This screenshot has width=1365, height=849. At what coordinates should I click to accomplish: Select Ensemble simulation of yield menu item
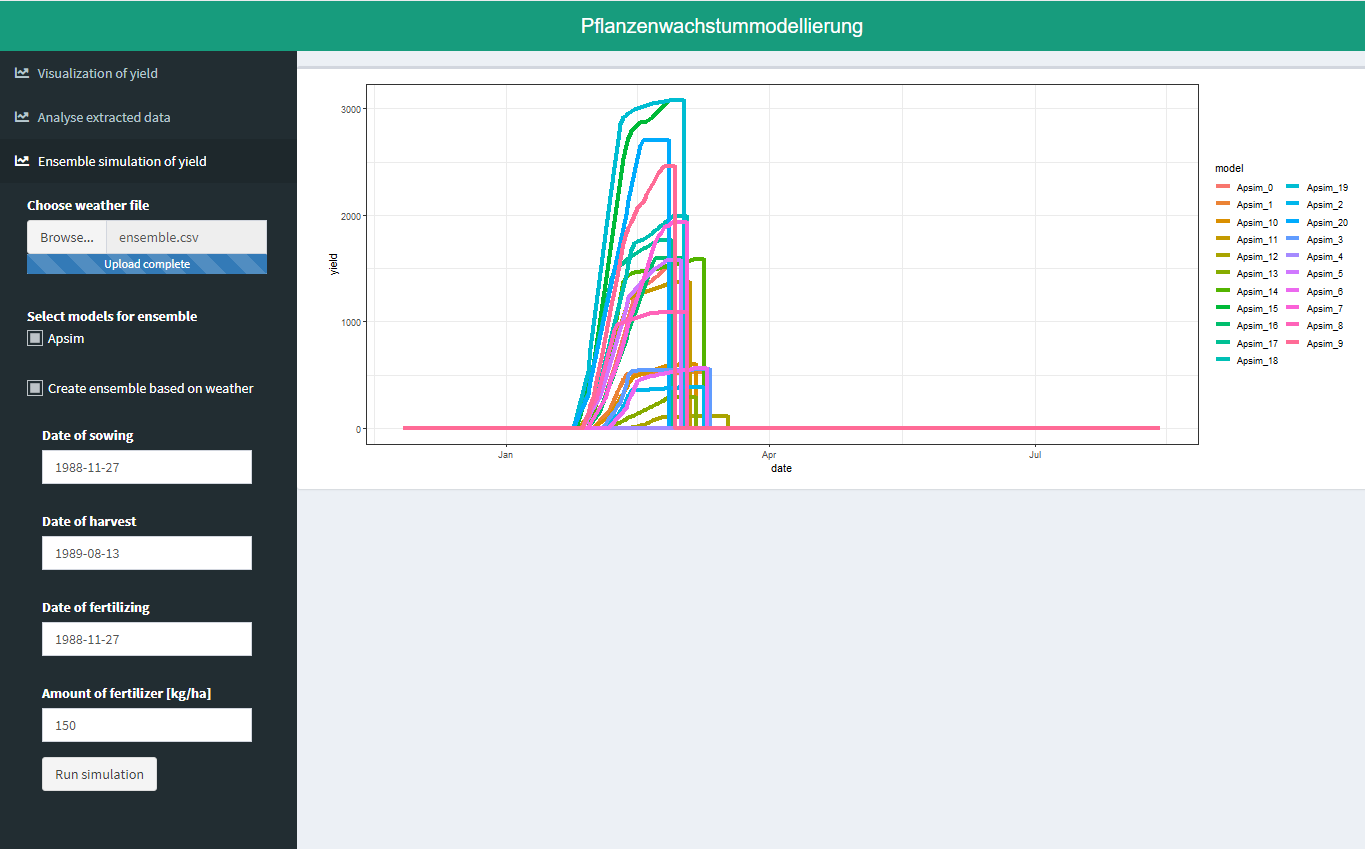(122, 161)
